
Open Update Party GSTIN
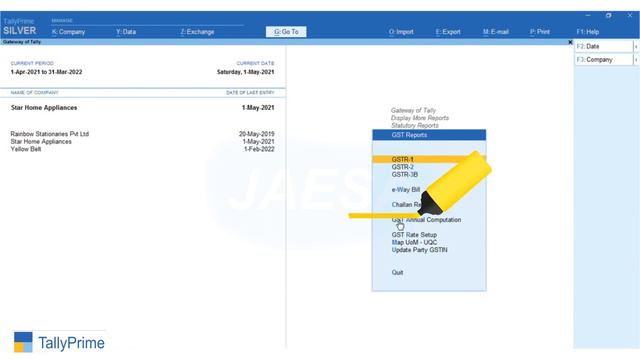419,250
